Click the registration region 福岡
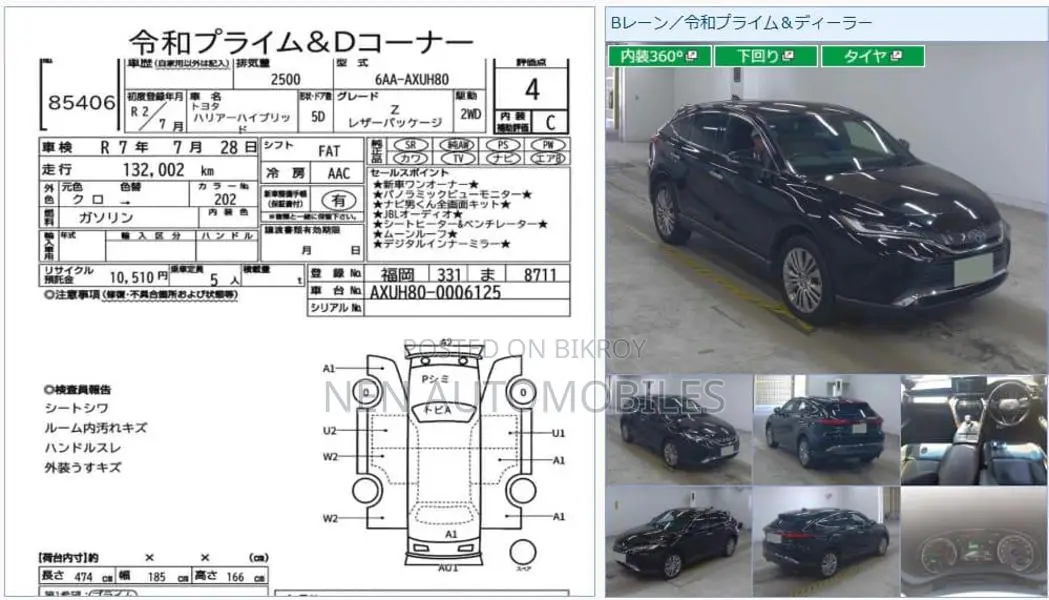 [397, 275]
